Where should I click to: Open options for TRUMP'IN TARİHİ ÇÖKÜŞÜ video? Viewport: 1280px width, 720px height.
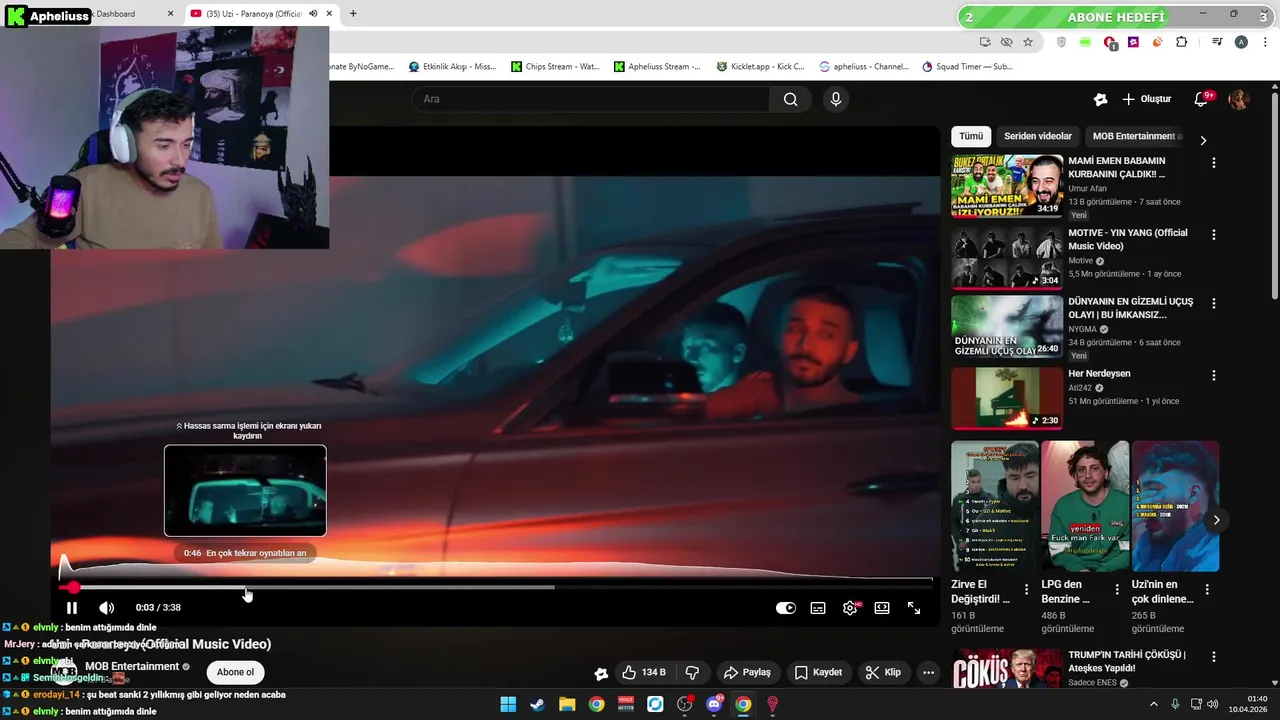click(1214, 657)
